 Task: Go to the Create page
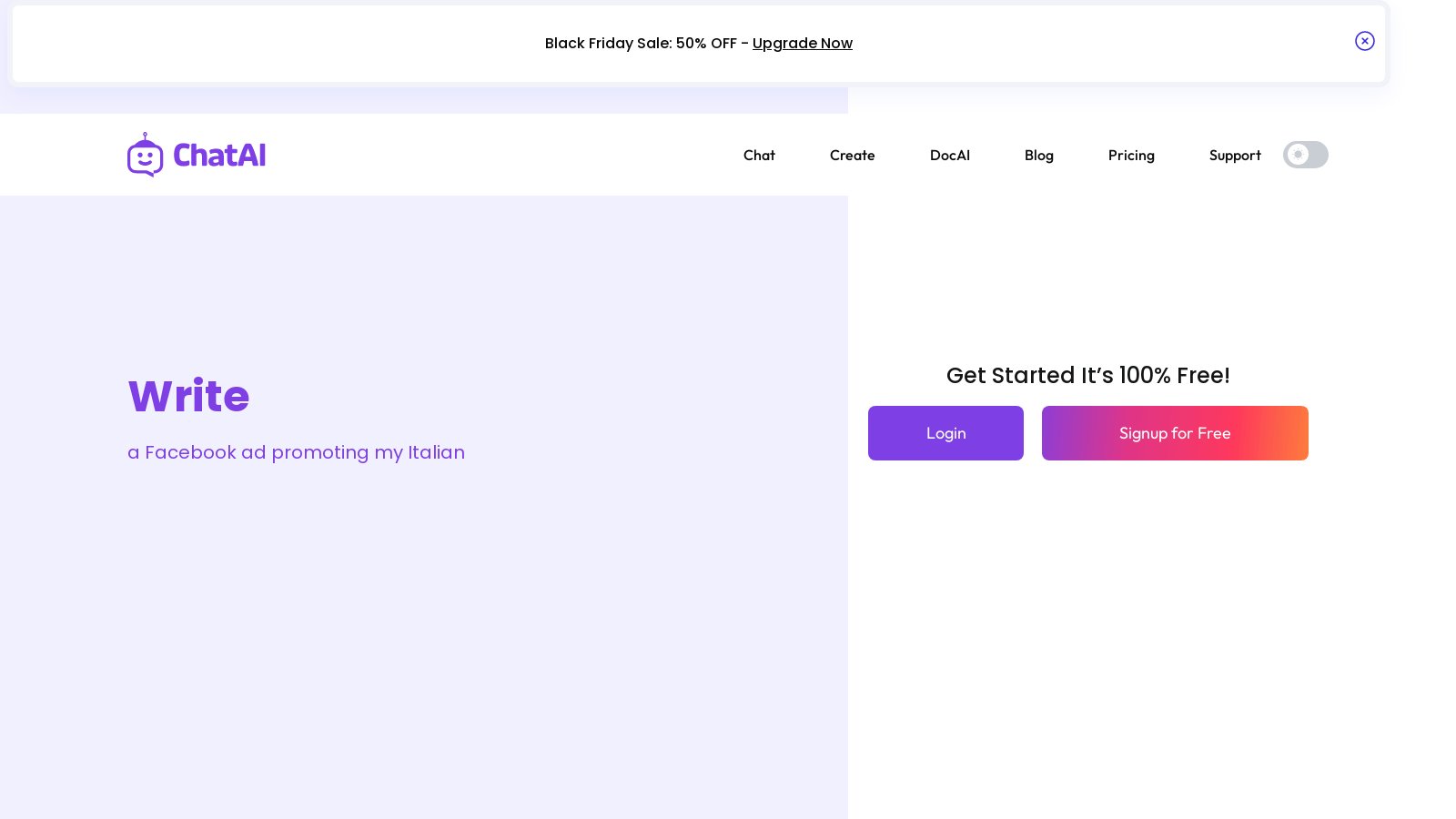tap(852, 156)
